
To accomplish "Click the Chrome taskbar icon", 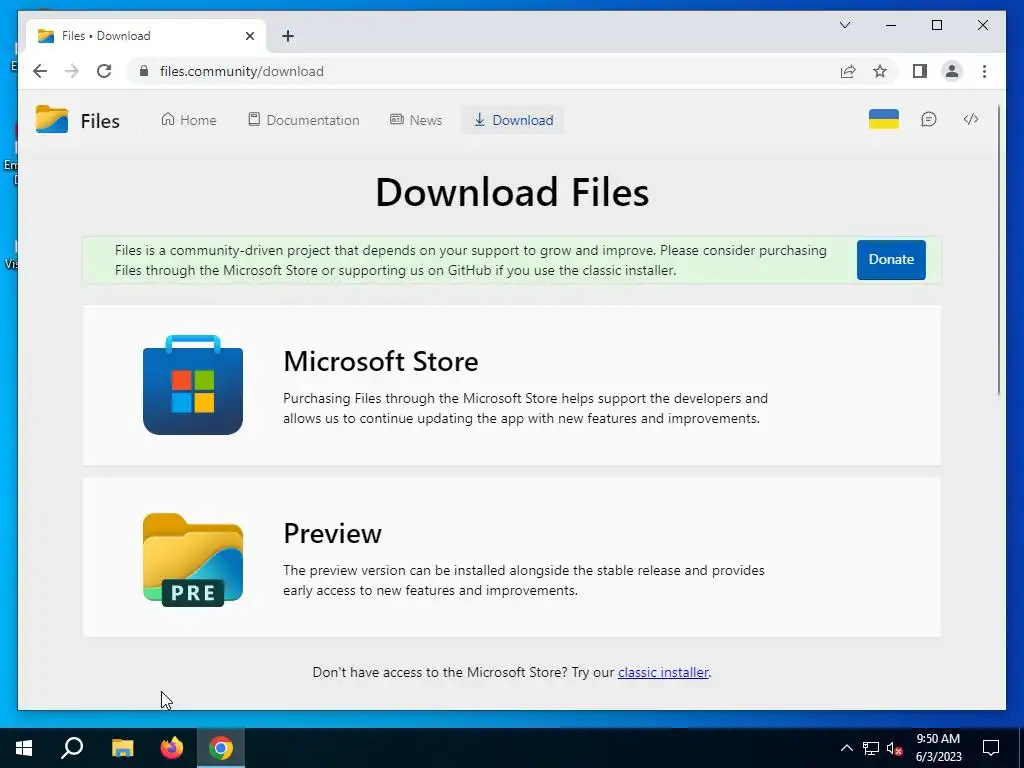I will [221, 748].
